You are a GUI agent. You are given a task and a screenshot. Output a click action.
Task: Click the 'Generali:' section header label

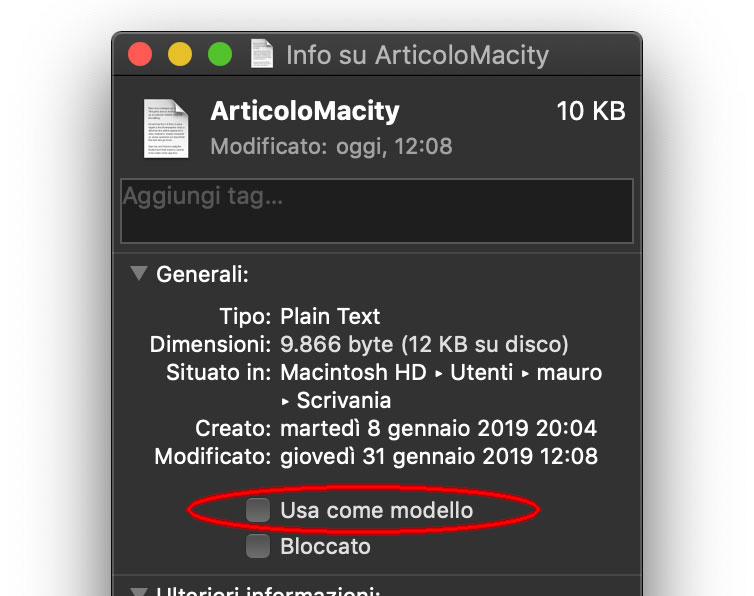(x=202, y=274)
